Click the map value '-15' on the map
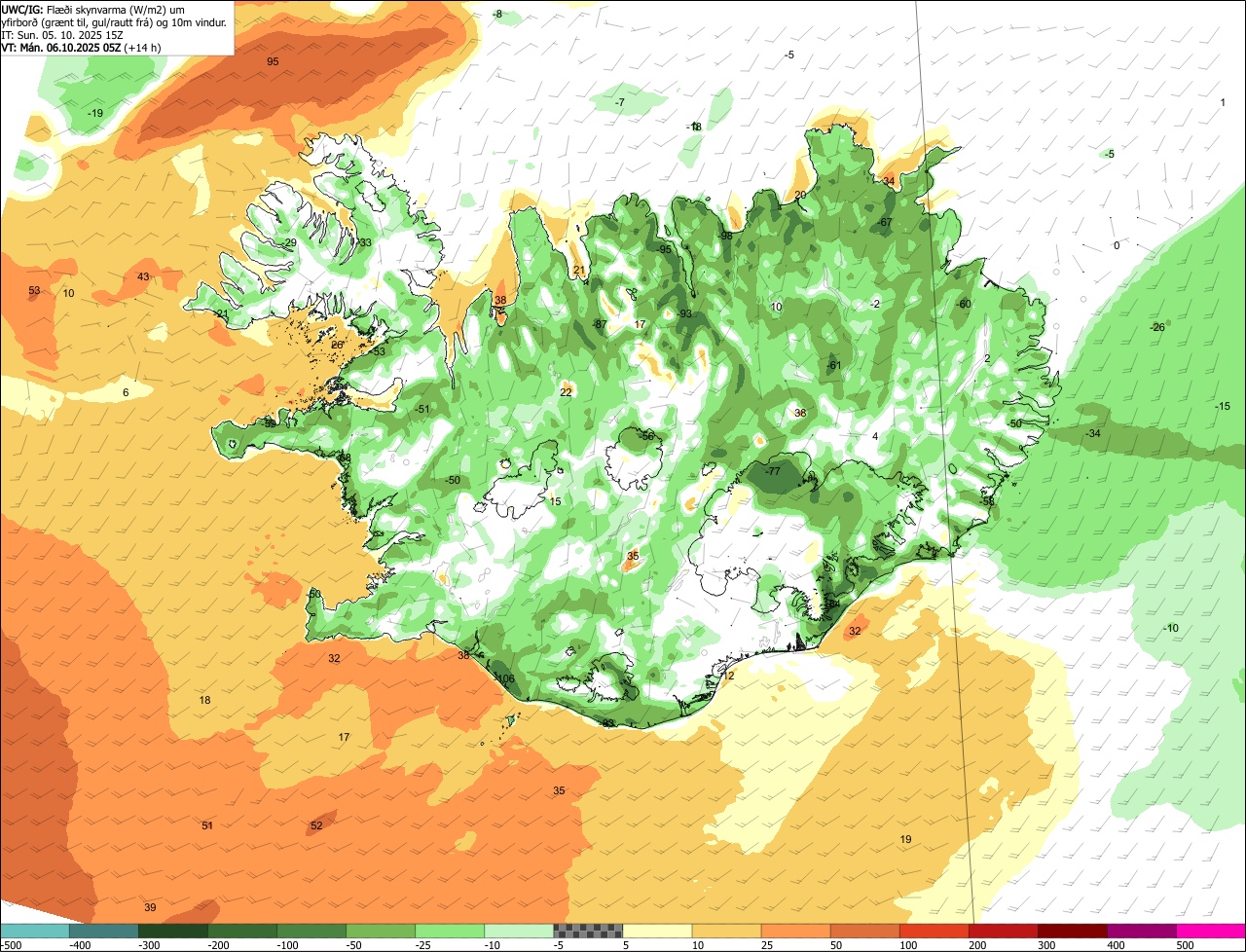Viewport: 1246px width, 952px height. tap(1223, 406)
